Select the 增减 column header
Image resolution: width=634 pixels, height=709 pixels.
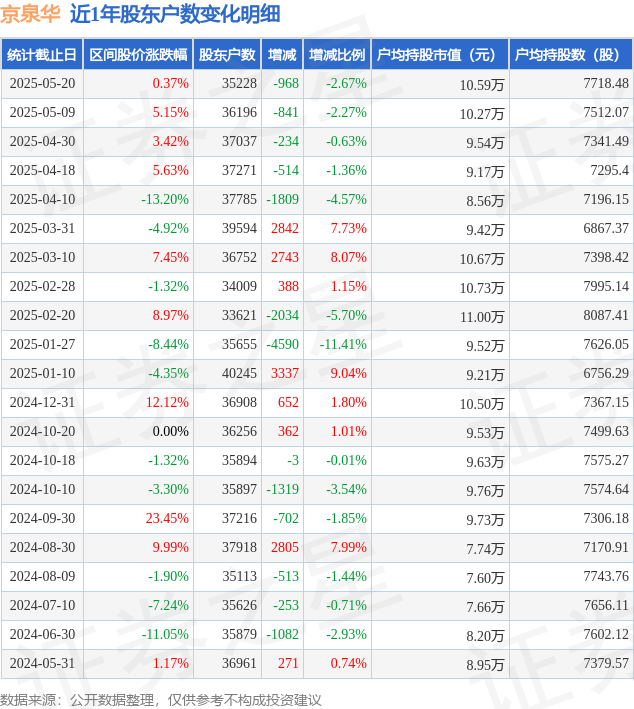click(x=282, y=55)
